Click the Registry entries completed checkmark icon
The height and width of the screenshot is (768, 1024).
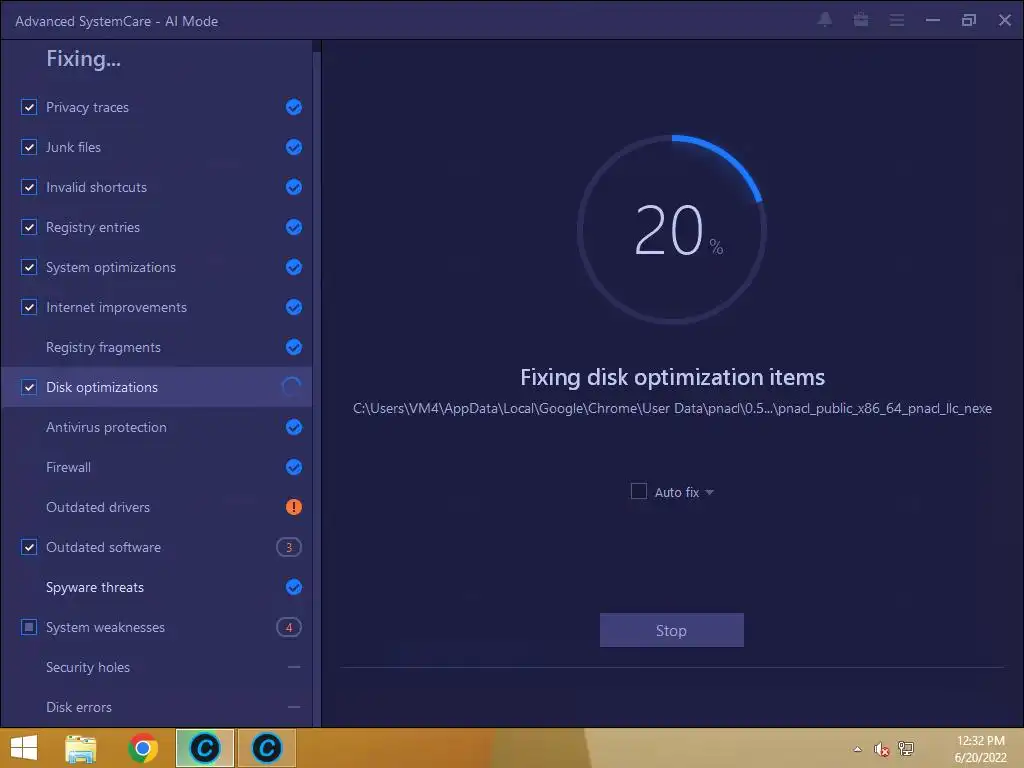(x=294, y=227)
